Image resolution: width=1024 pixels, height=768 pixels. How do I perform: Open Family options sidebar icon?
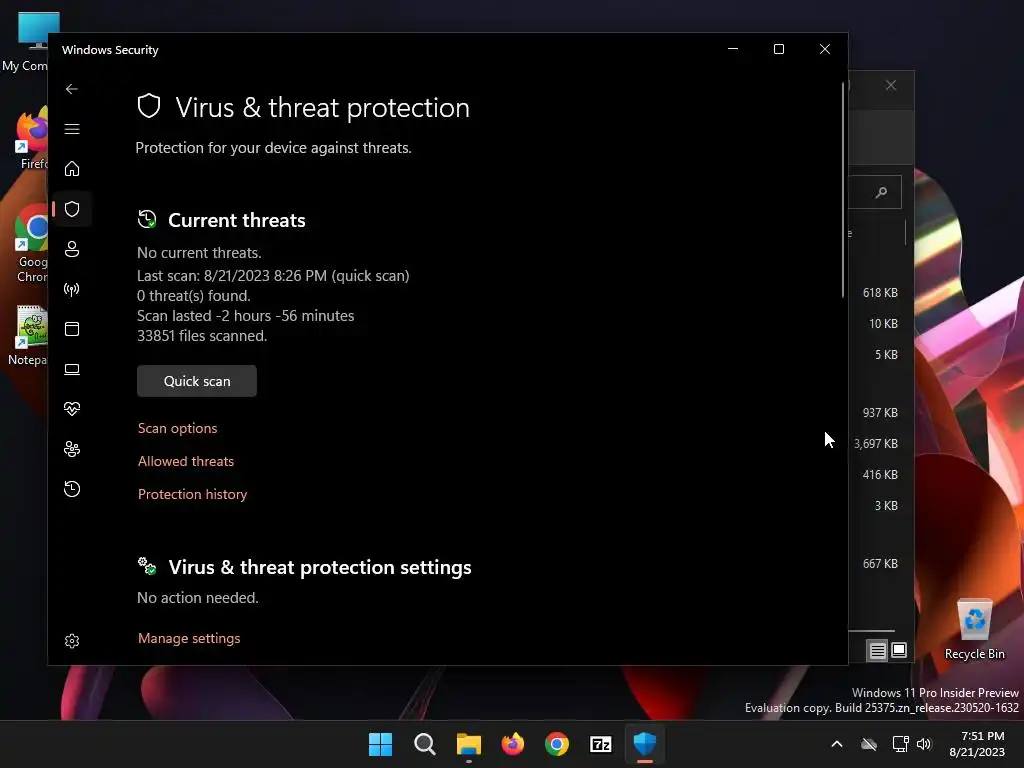tap(72, 449)
